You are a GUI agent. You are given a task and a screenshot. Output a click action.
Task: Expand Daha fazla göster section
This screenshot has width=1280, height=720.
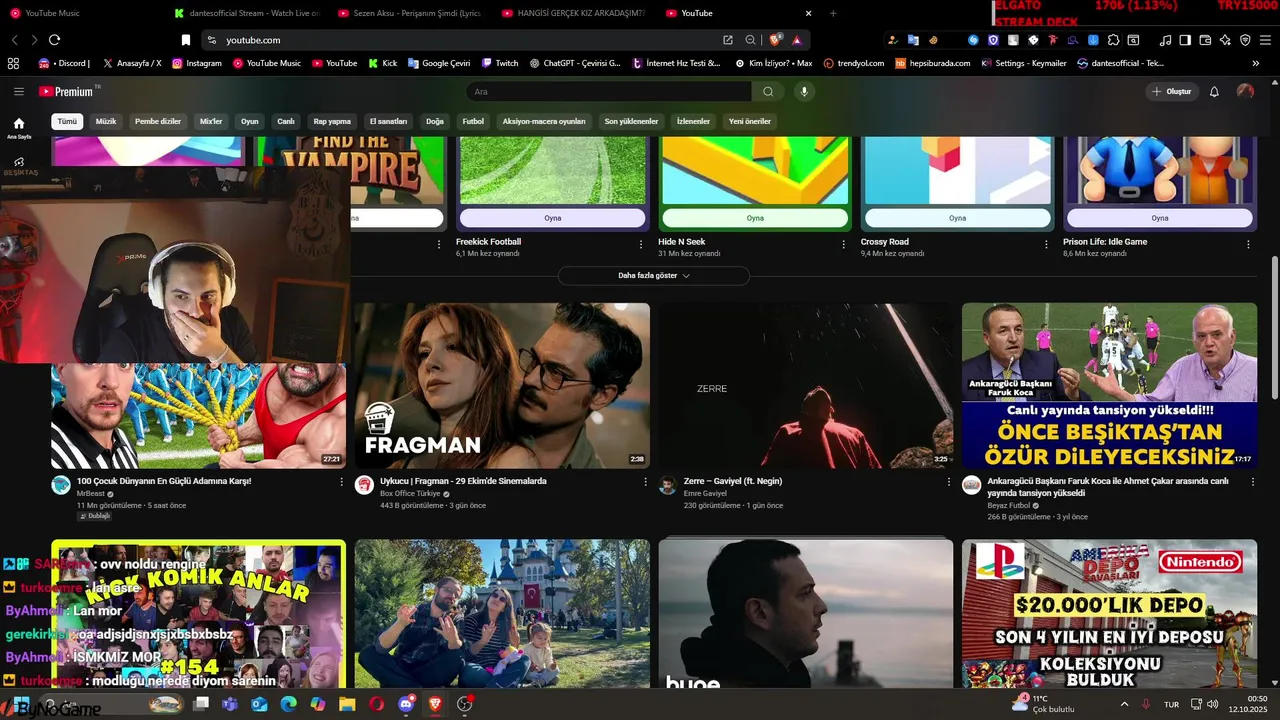tap(653, 276)
